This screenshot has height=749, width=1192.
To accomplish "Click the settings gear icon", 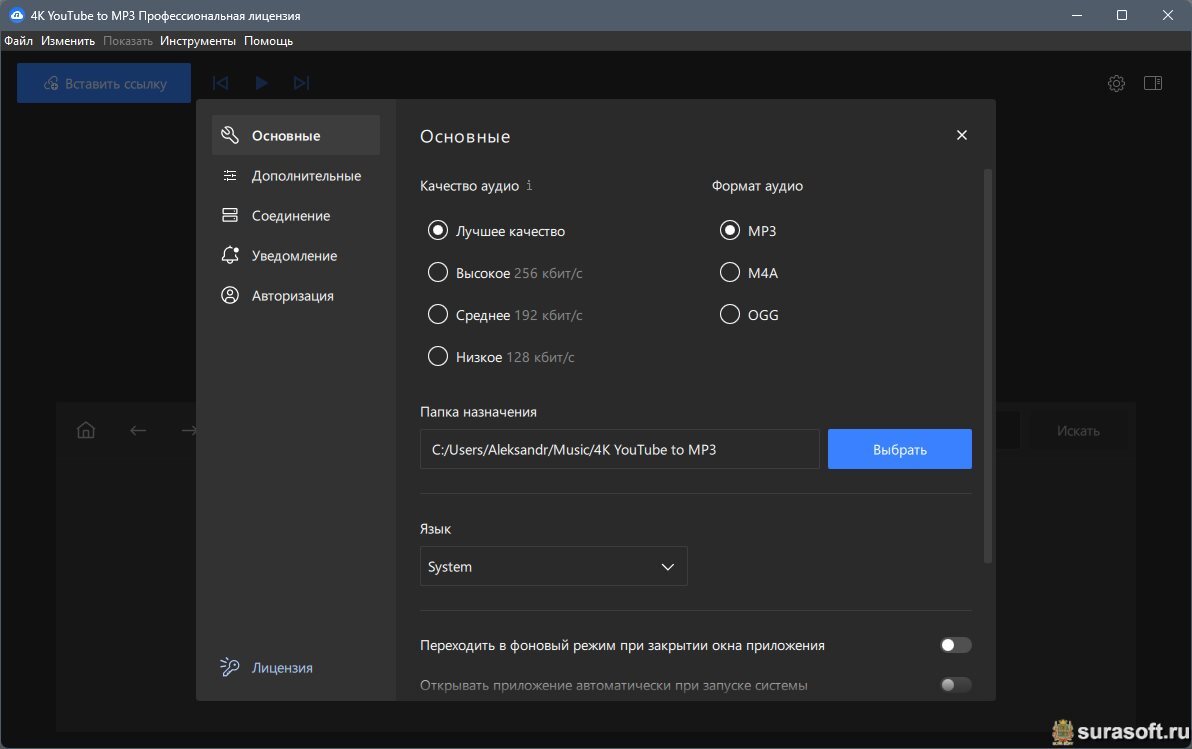I will tap(1116, 84).
